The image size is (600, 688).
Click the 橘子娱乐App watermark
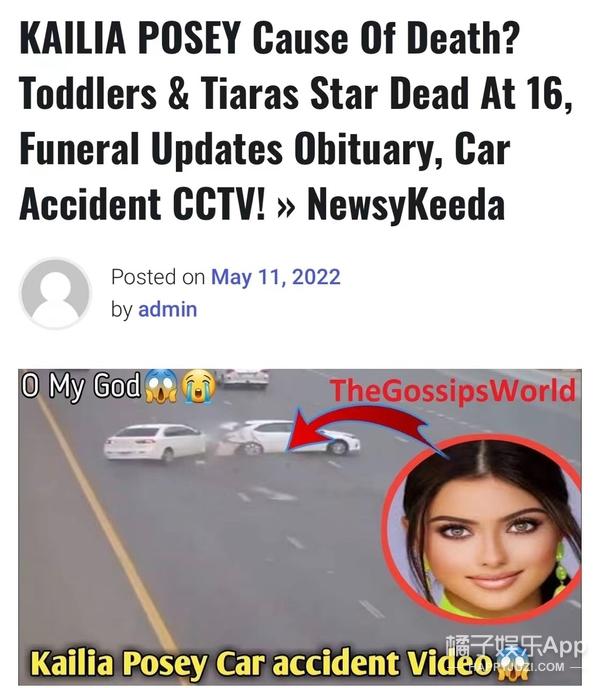pos(515,646)
